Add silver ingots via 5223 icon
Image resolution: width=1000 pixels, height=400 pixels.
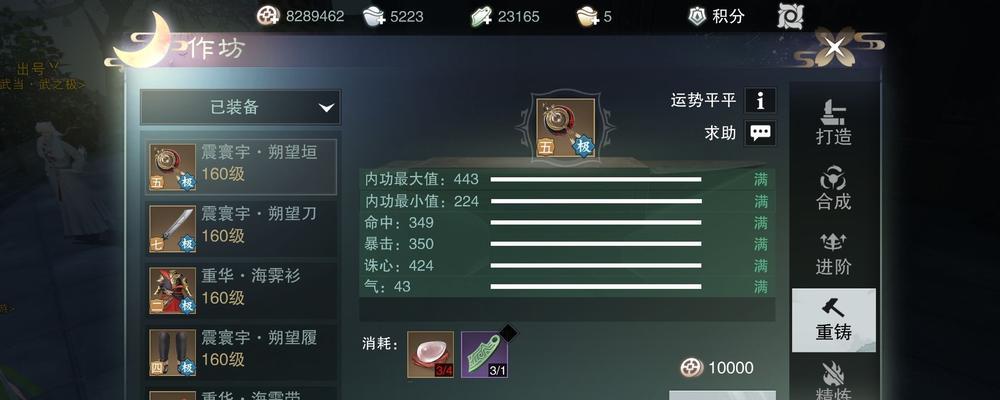374,16
